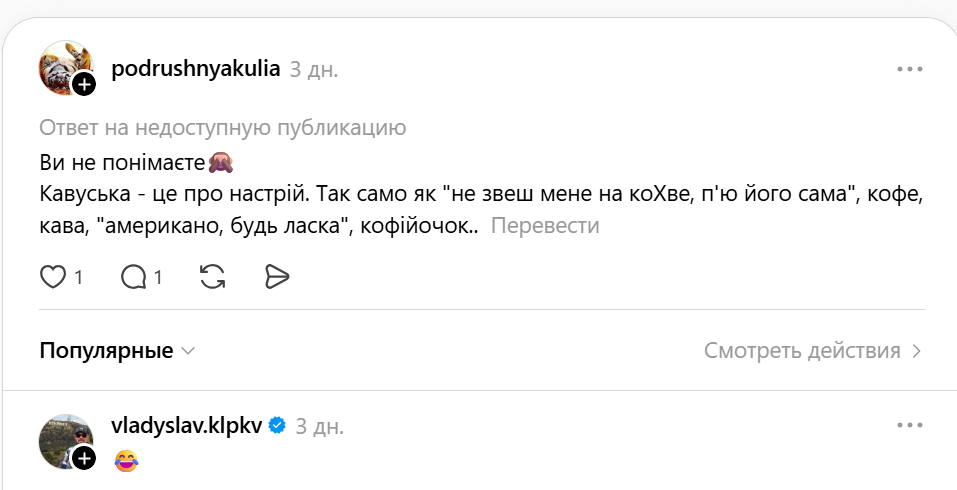The width and height of the screenshot is (957, 490).
Task: Follow podrushnyakulia using avatar plus badge
Action: [x=84, y=84]
